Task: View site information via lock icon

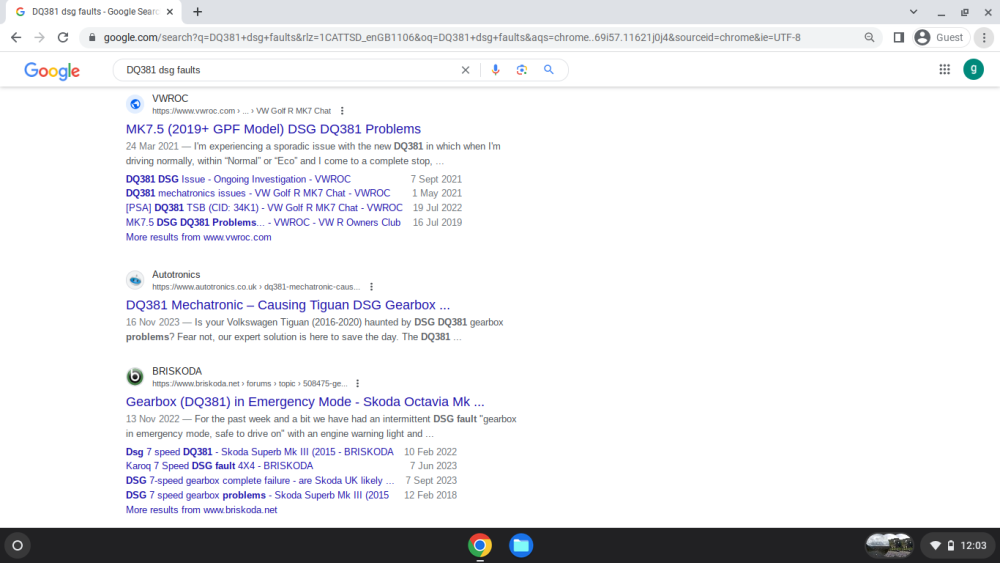Action: (92, 38)
